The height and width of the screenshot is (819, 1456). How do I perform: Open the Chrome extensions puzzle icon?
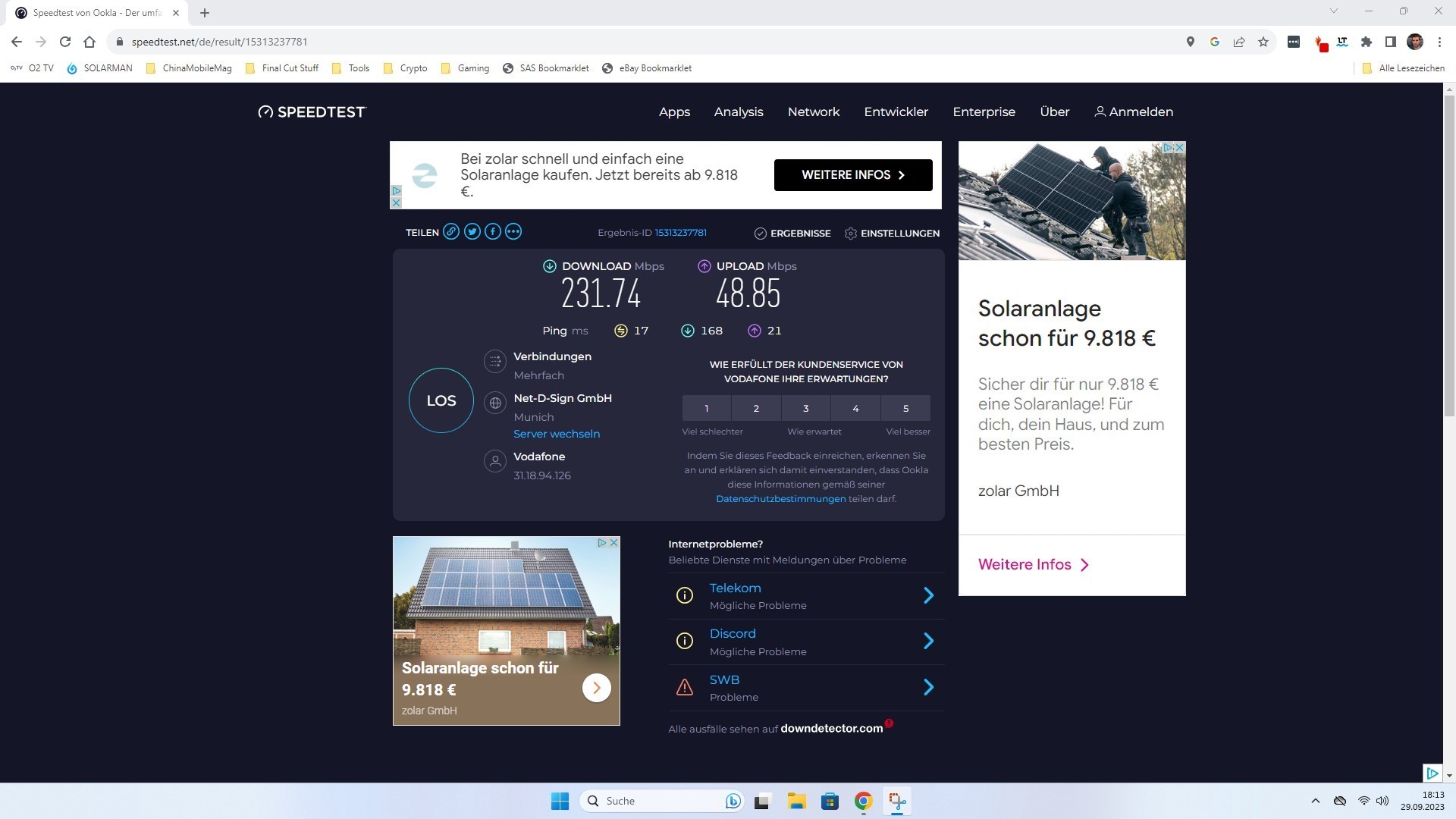[x=1367, y=42]
